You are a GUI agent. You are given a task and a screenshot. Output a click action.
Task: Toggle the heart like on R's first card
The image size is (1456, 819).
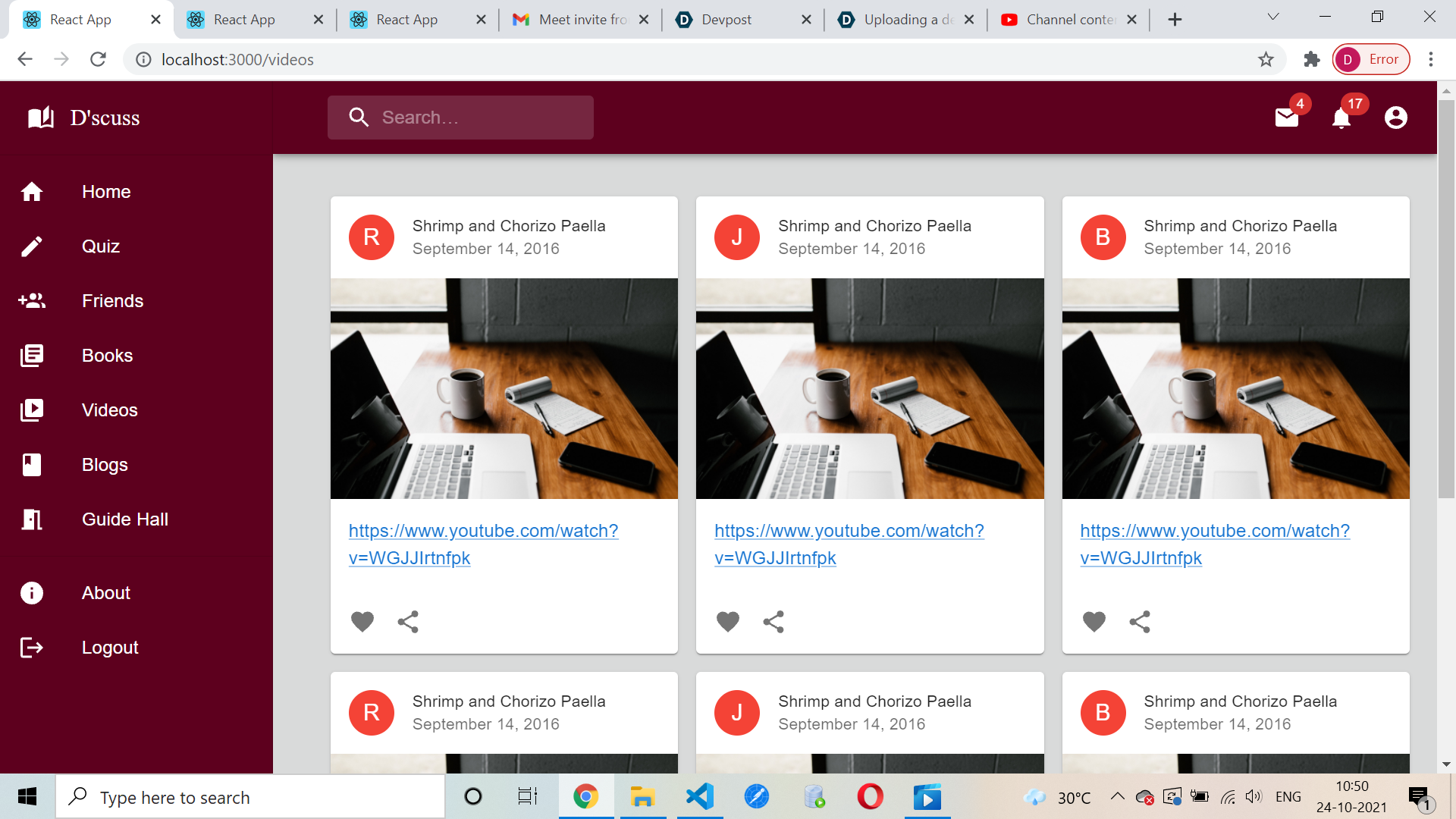coord(362,622)
